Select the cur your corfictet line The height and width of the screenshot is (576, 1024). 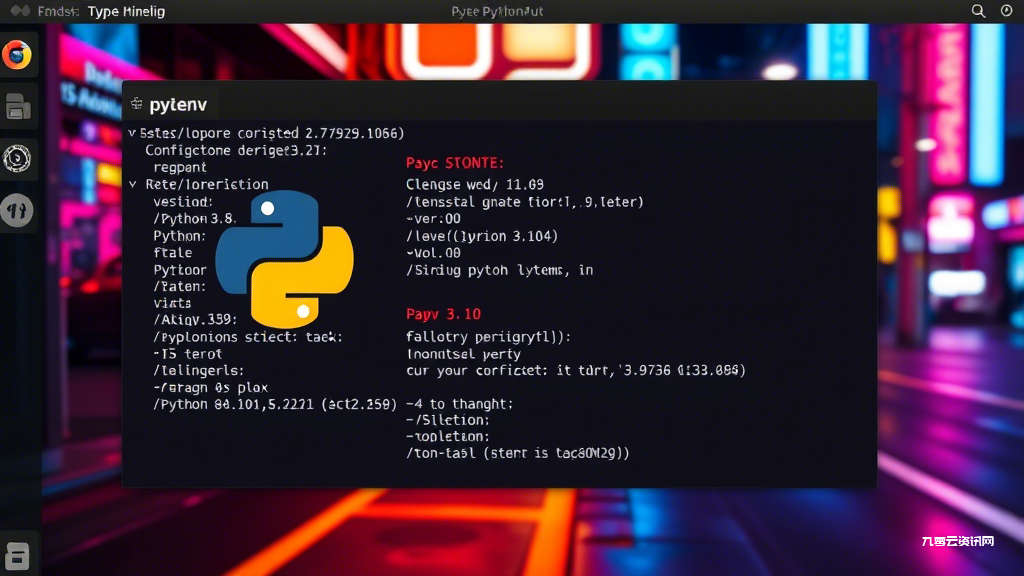[575, 370]
